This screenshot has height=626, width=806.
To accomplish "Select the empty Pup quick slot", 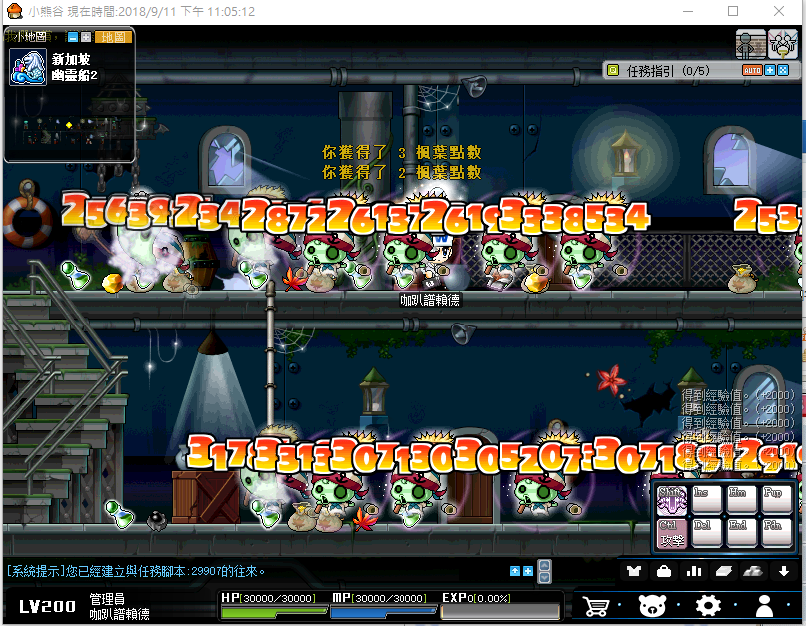I will [777, 500].
